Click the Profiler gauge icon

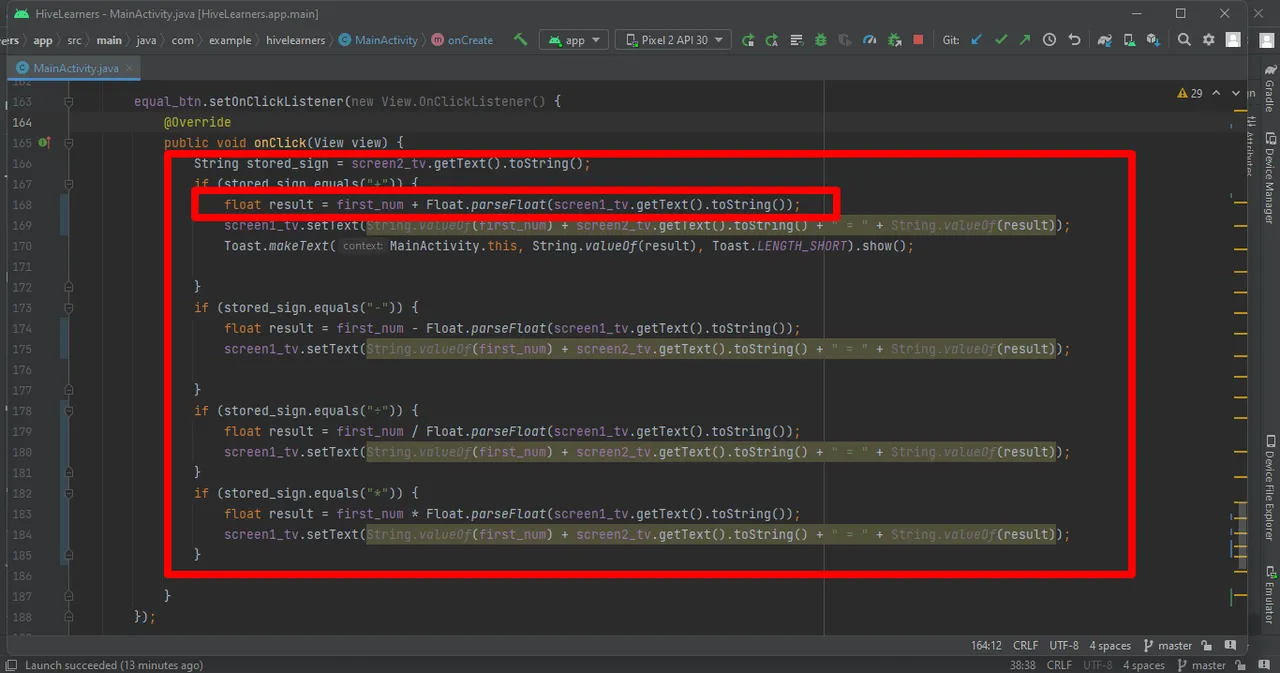click(x=869, y=40)
